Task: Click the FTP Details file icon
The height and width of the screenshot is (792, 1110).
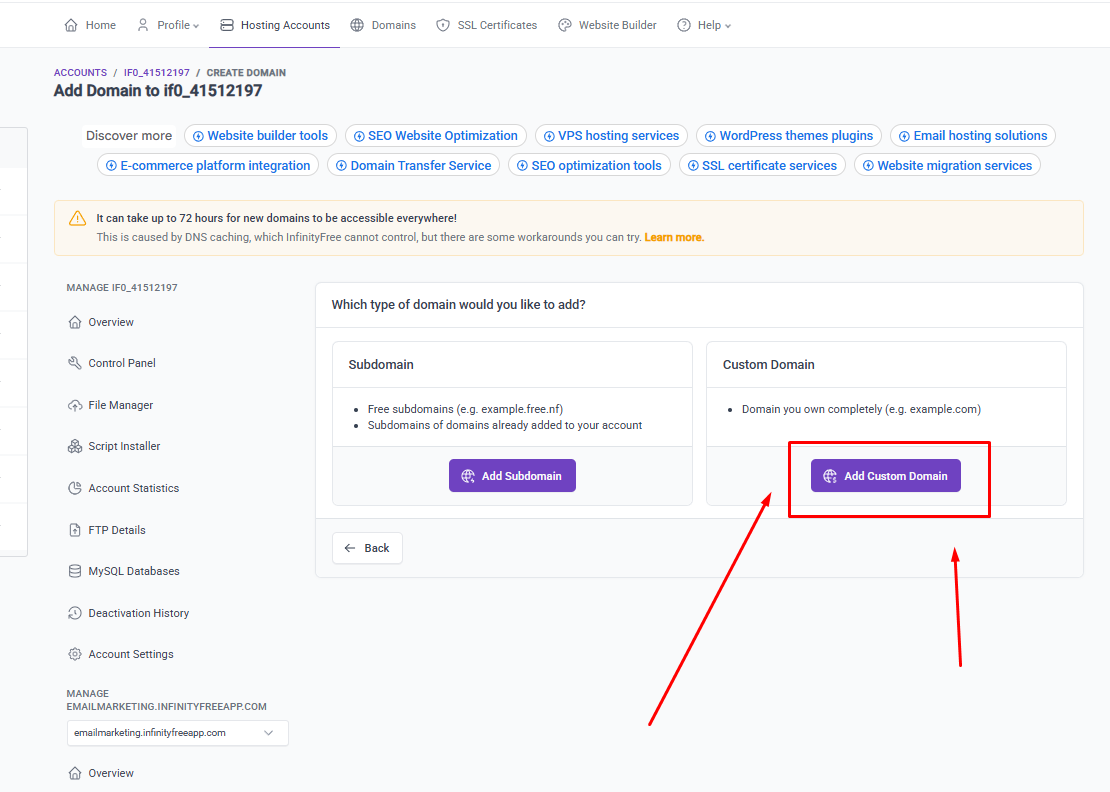Action: pos(75,530)
